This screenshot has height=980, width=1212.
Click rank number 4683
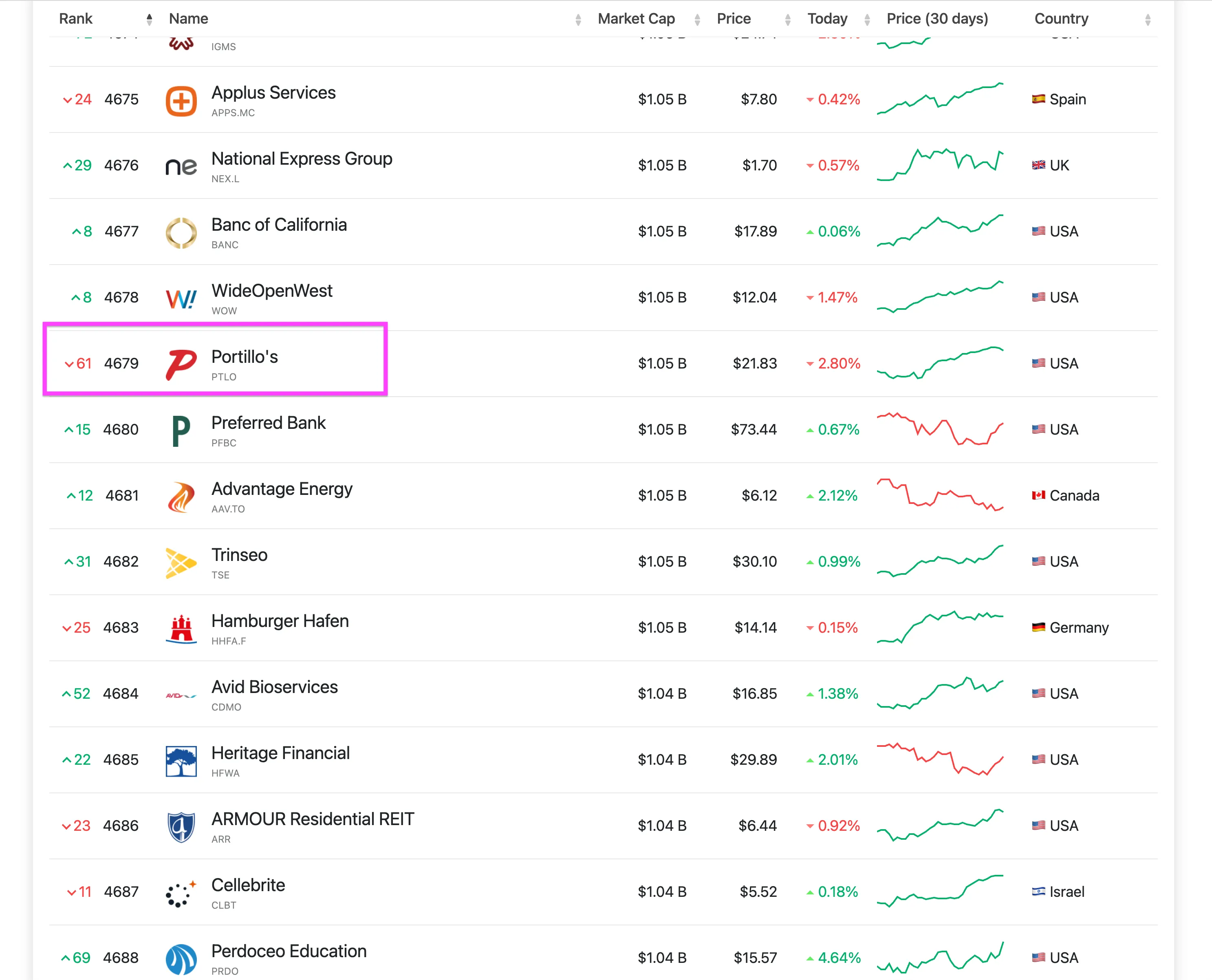pos(121,628)
